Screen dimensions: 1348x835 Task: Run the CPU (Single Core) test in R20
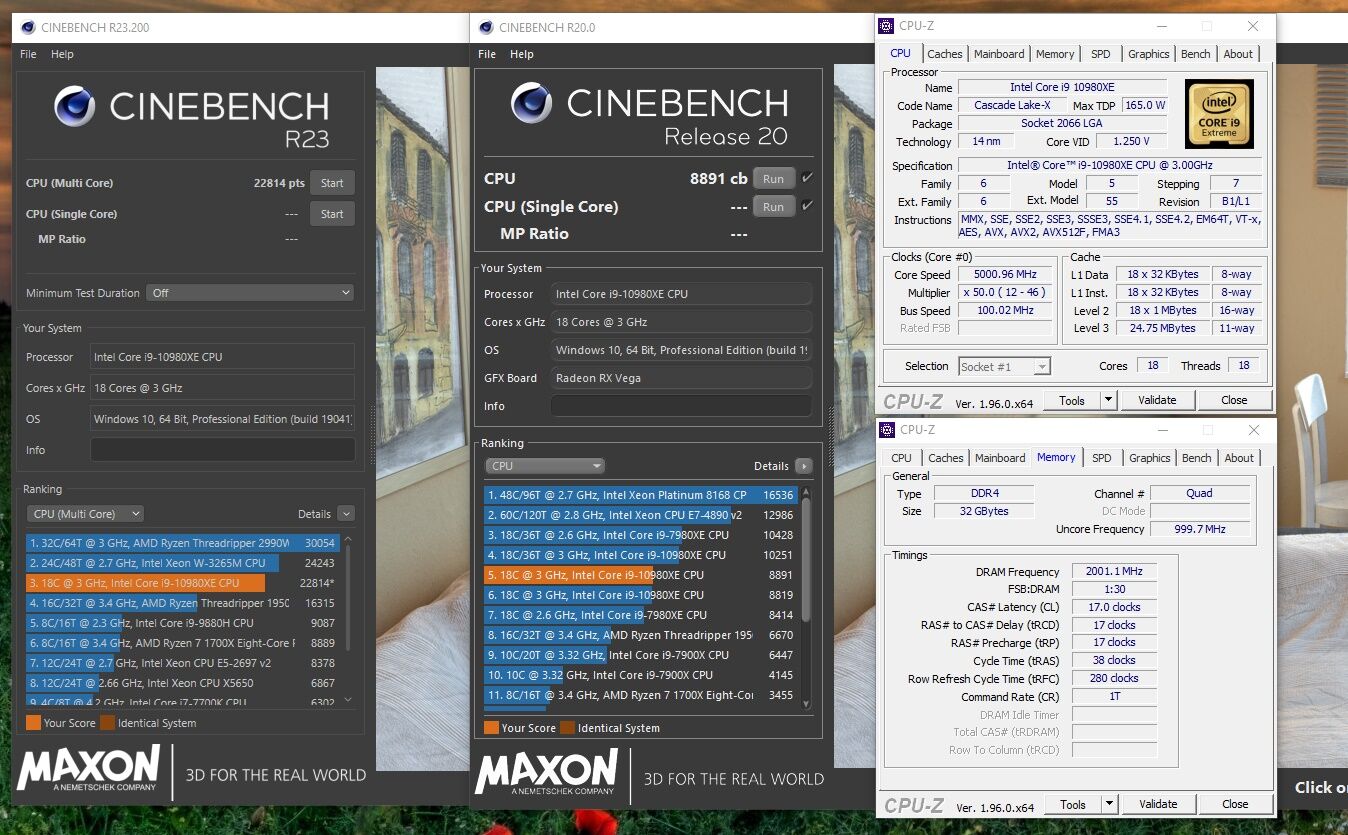(774, 206)
